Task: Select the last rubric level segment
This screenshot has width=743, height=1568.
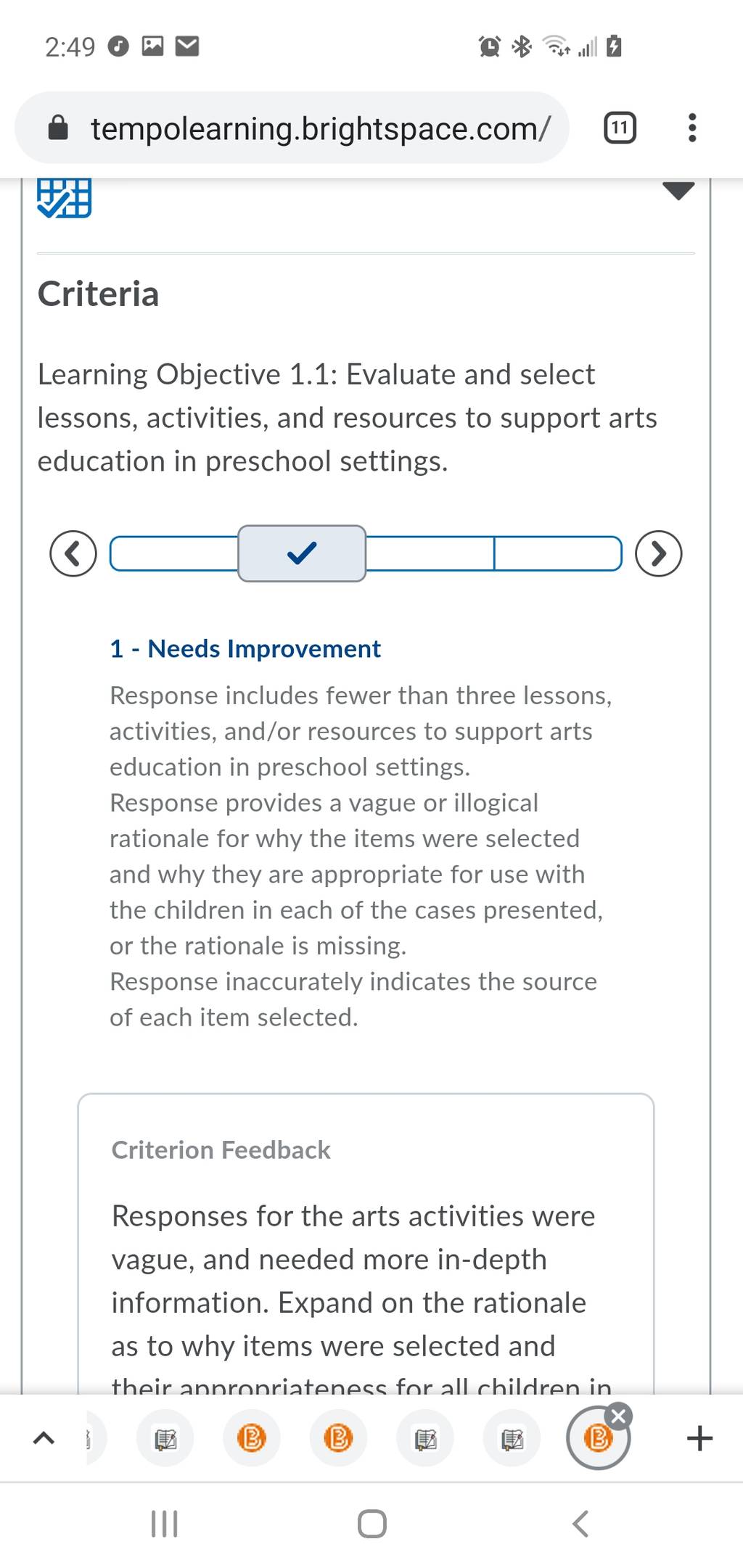Action: [558, 553]
